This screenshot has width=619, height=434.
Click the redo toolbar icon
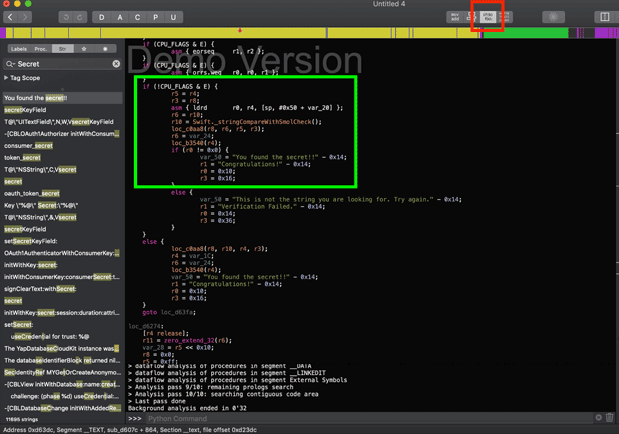[x=80, y=17]
